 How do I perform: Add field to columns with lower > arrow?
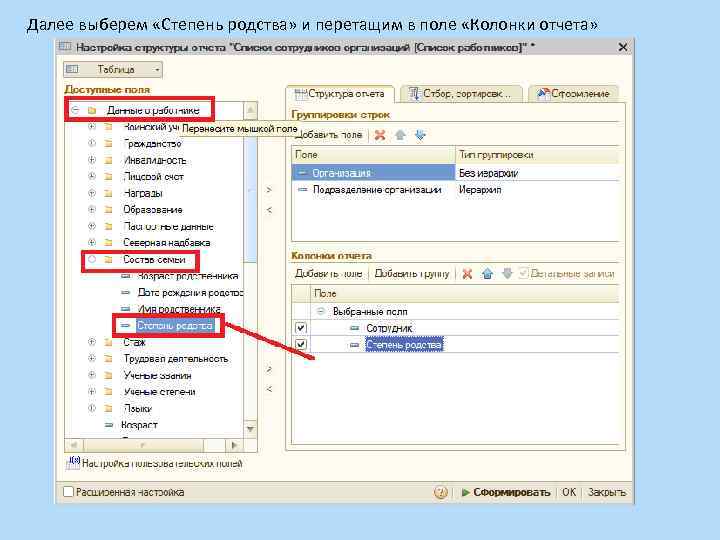click(269, 369)
